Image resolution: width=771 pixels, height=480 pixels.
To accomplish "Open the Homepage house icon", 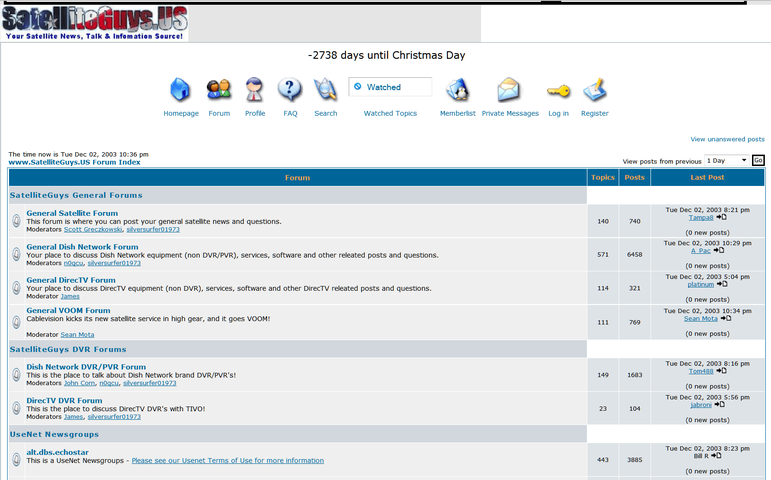I will pyautogui.click(x=180, y=90).
